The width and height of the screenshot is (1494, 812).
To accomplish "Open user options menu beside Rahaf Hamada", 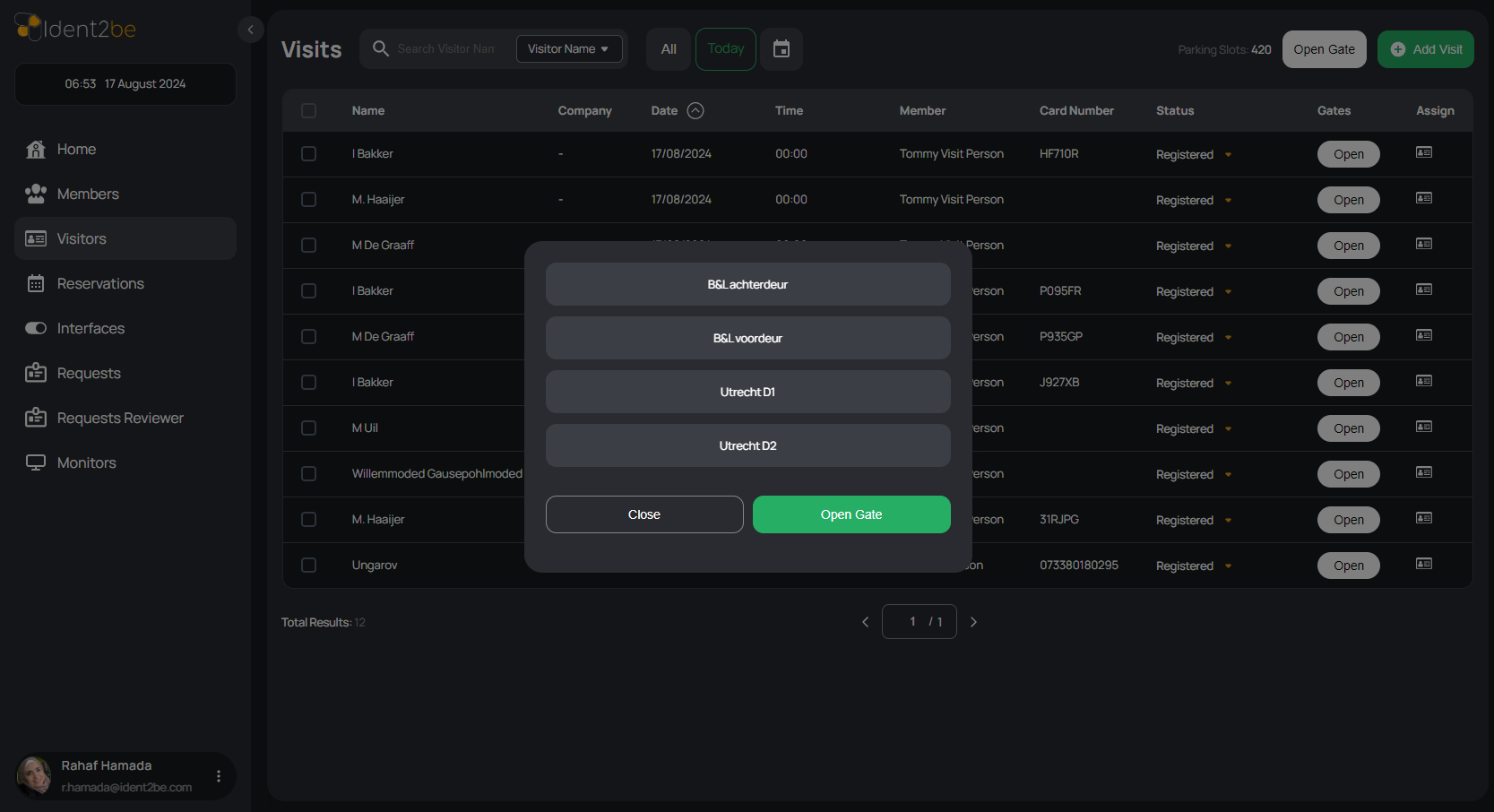I will pyautogui.click(x=219, y=776).
